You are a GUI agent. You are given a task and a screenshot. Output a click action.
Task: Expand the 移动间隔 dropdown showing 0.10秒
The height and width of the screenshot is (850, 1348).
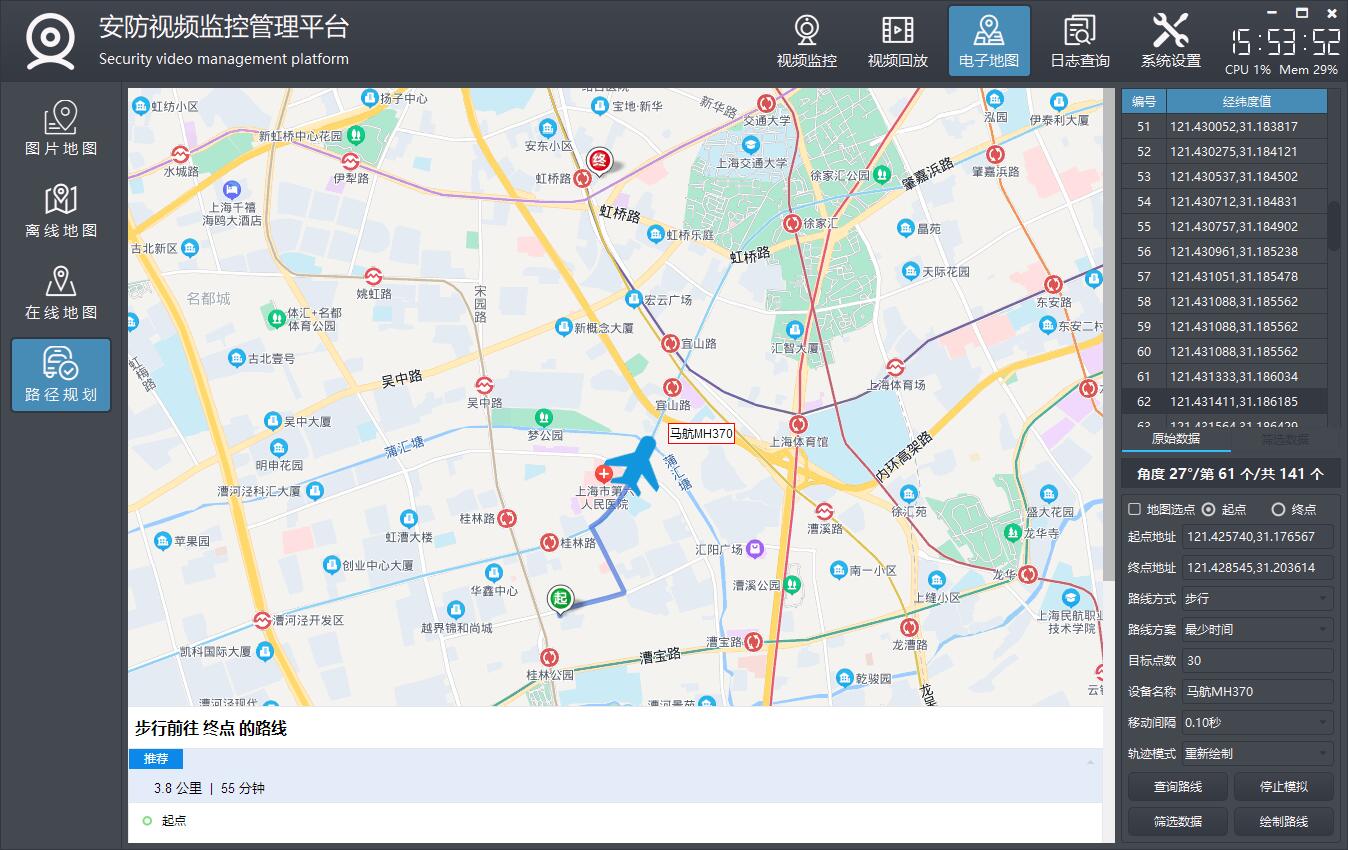point(1257,723)
